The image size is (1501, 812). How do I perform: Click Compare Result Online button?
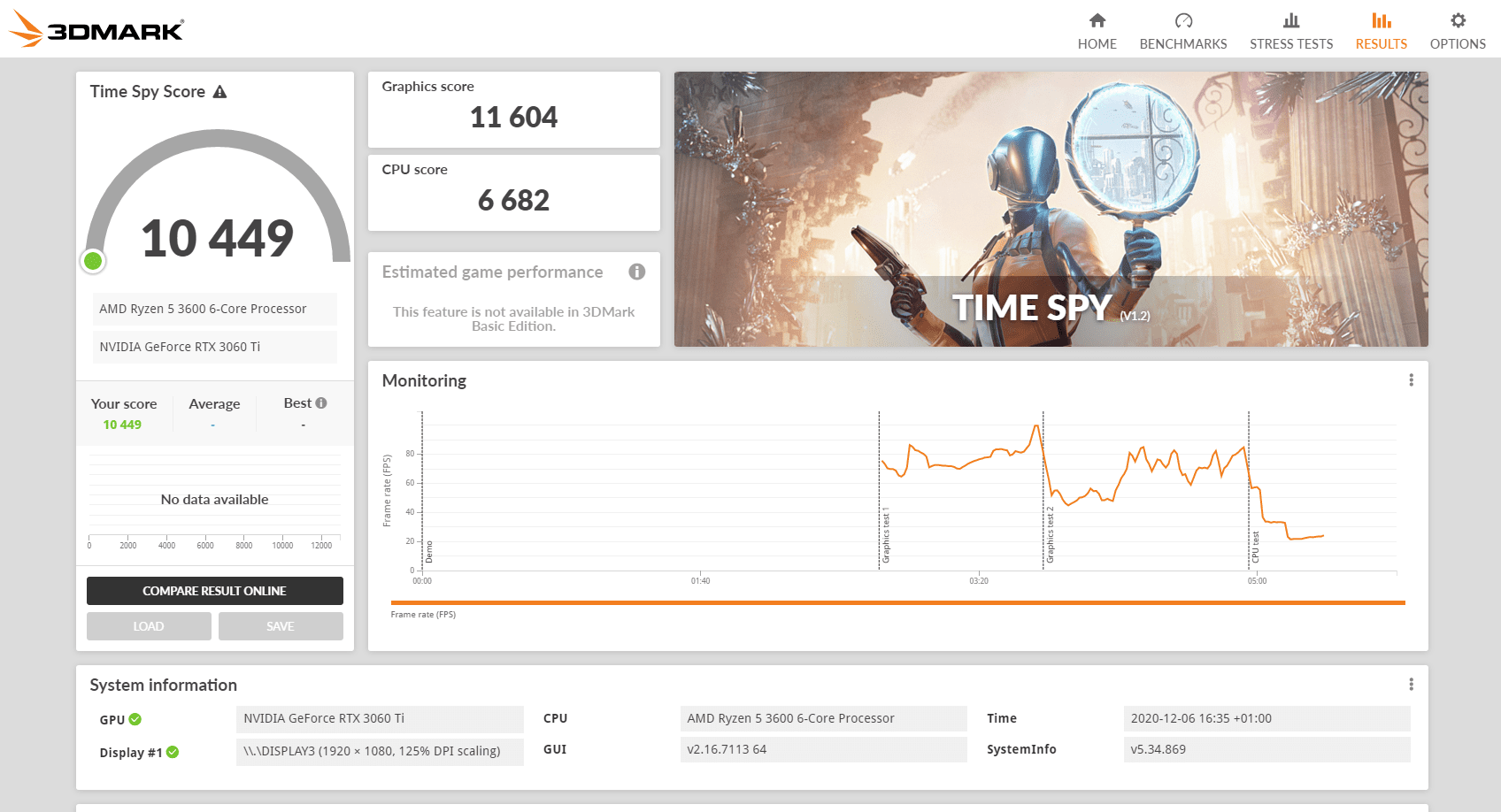pos(215,591)
